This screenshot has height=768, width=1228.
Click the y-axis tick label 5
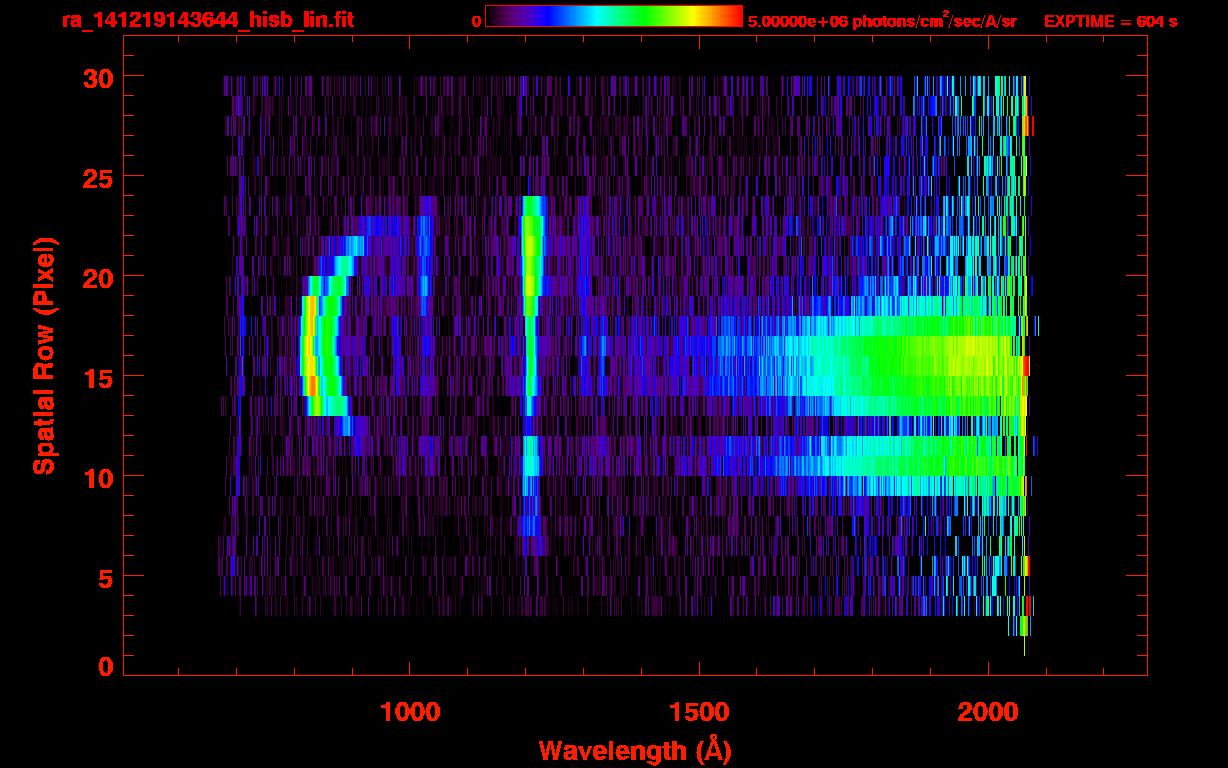tap(105, 577)
